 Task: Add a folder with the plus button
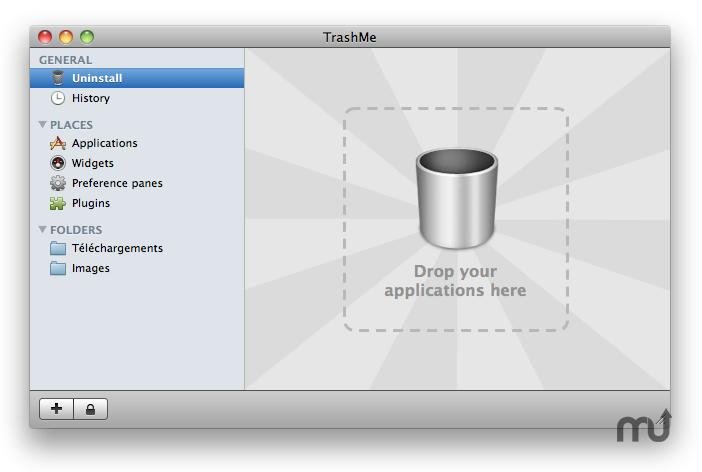click(x=56, y=409)
